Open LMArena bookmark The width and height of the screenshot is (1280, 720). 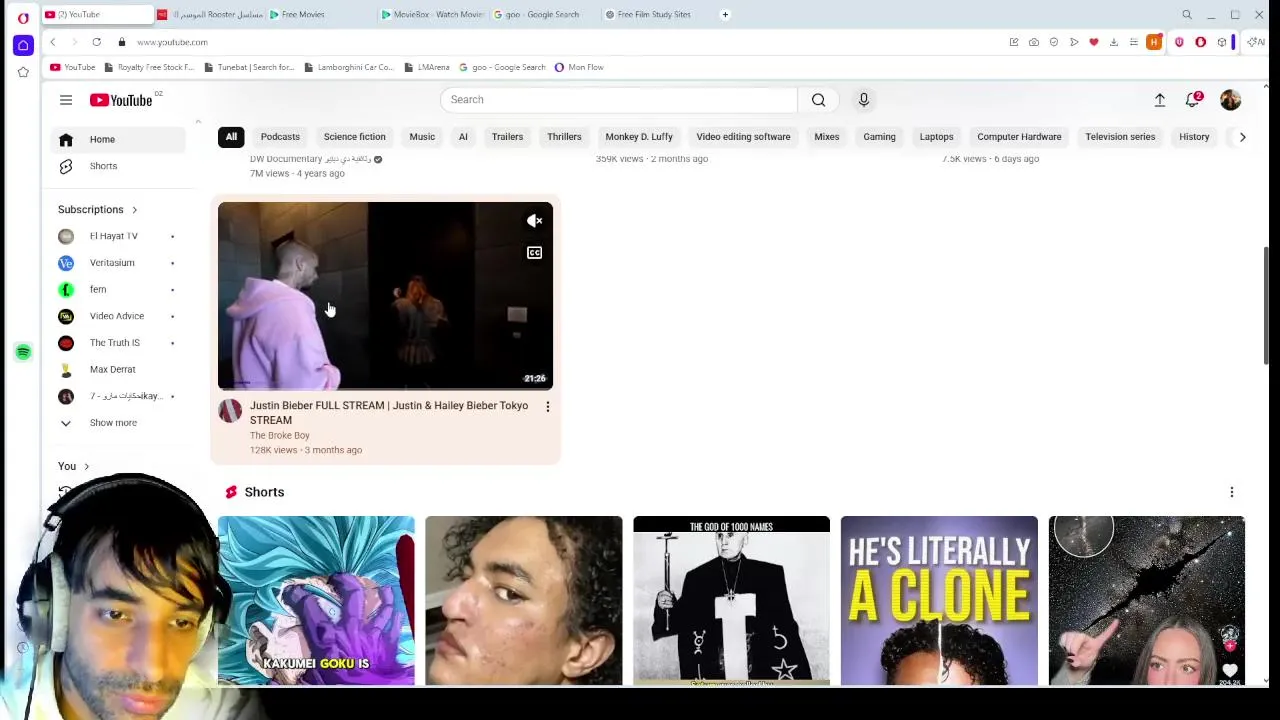427,67
